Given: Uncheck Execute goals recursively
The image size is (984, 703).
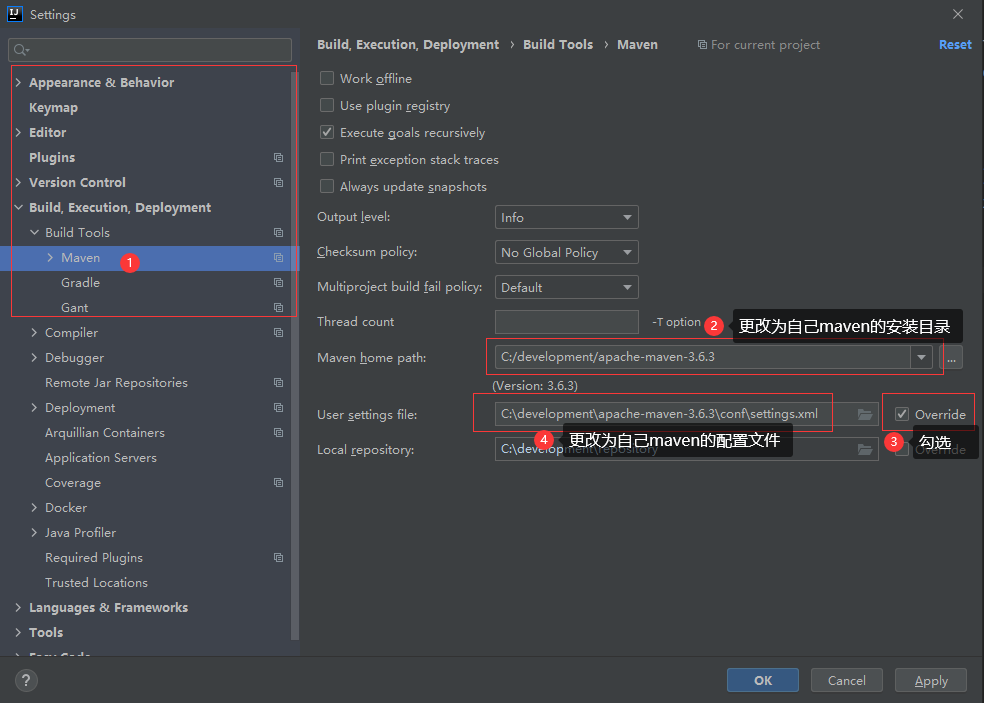Looking at the screenshot, I should click(x=327, y=132).
